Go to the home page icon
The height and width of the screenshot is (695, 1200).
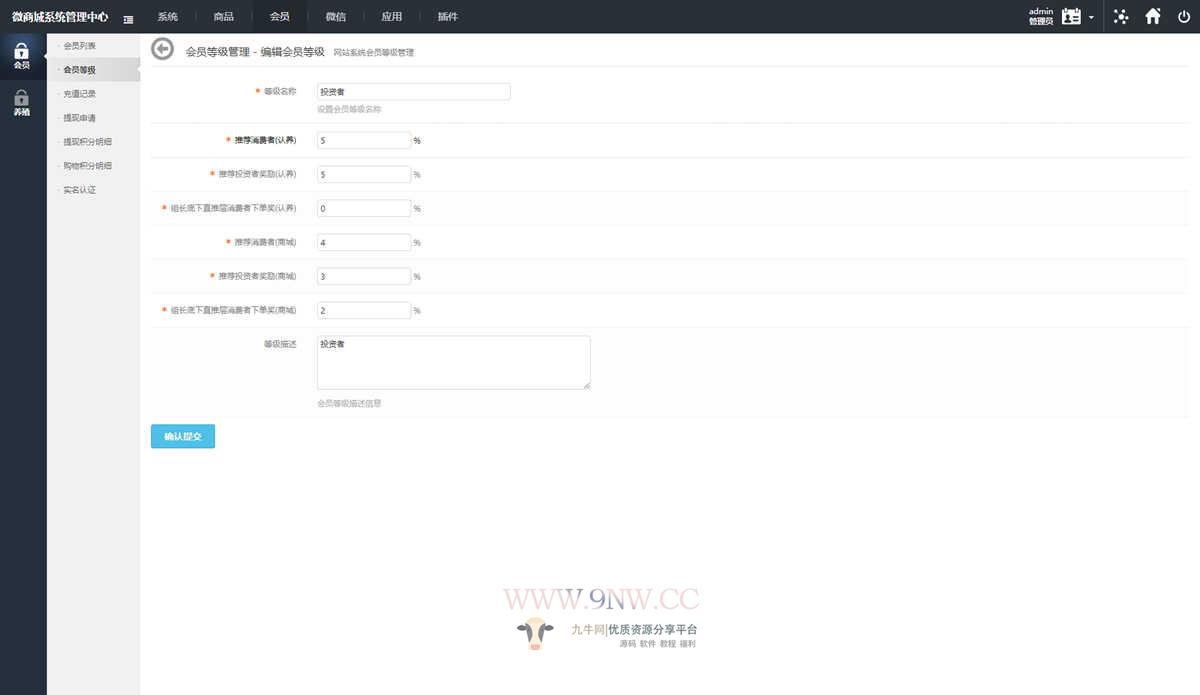click(1153, 17)
